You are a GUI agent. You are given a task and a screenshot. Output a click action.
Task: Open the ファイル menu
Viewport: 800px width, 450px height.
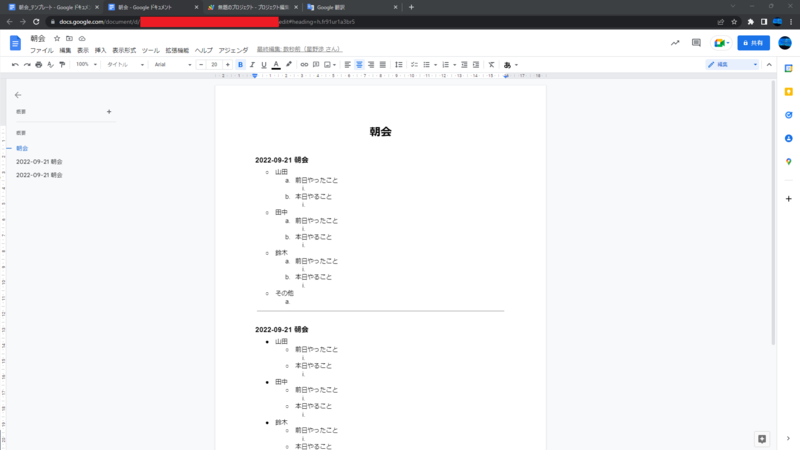coord(41,51)
